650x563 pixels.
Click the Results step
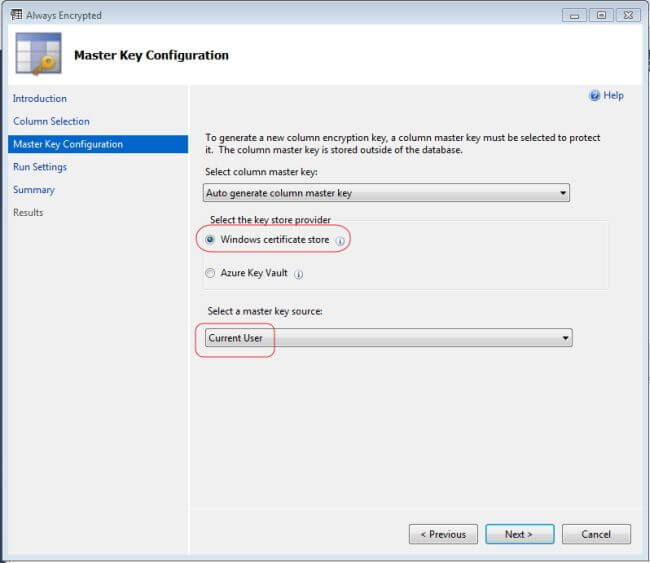pyautogui.click(x=28, y=213)
